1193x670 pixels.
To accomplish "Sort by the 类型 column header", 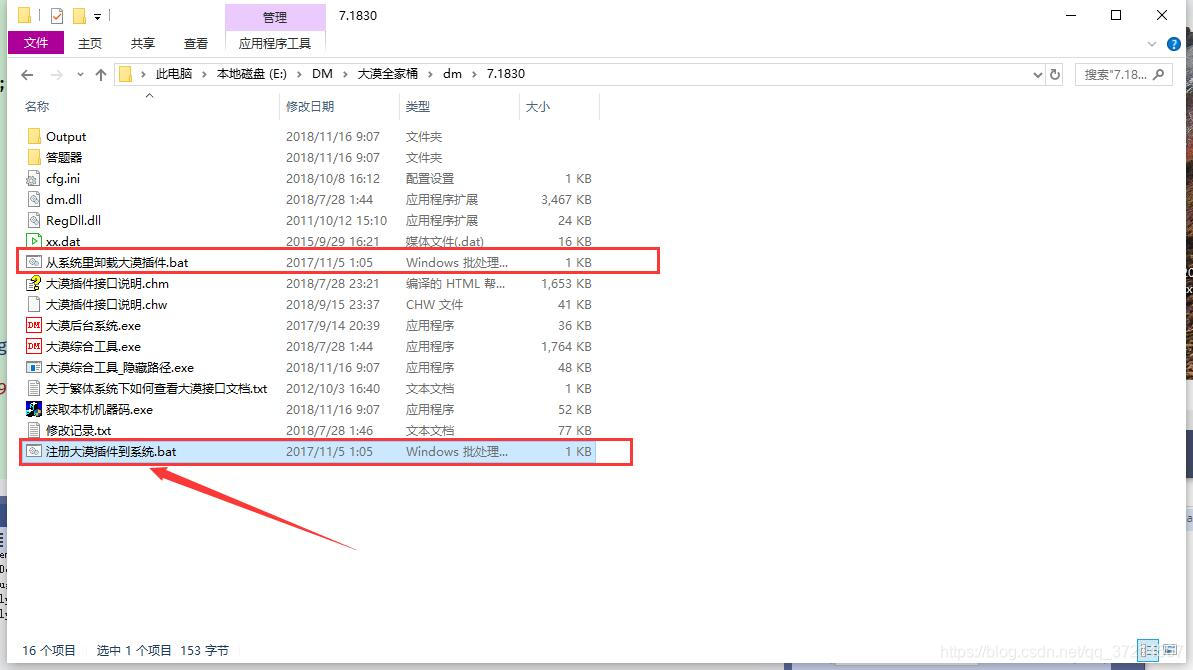I will coord(418,106).
